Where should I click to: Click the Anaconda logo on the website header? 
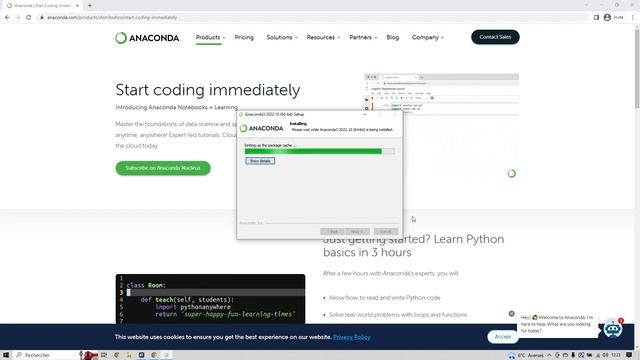coord(147,38)
